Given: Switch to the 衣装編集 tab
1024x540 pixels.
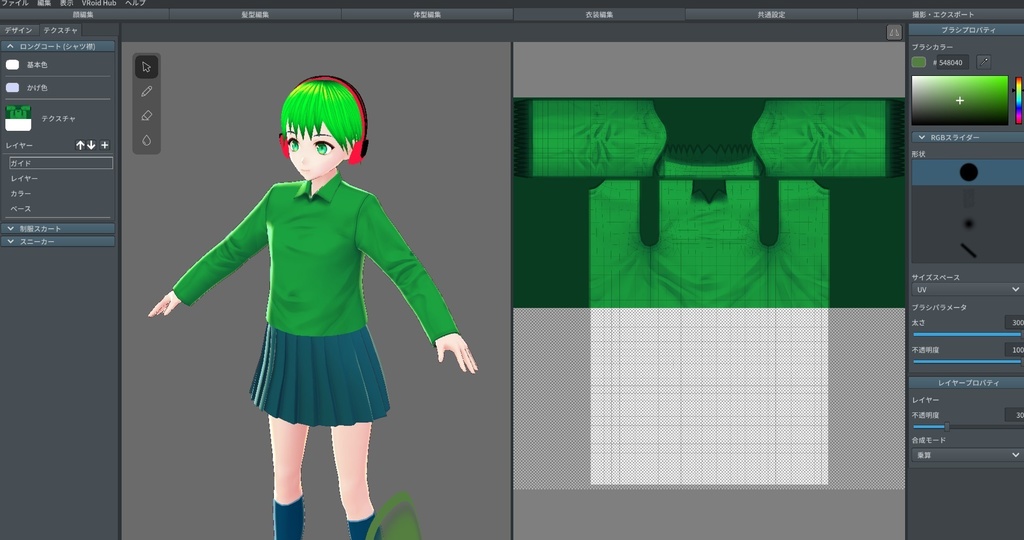Looking at the screenshot, I should (600, 14).
